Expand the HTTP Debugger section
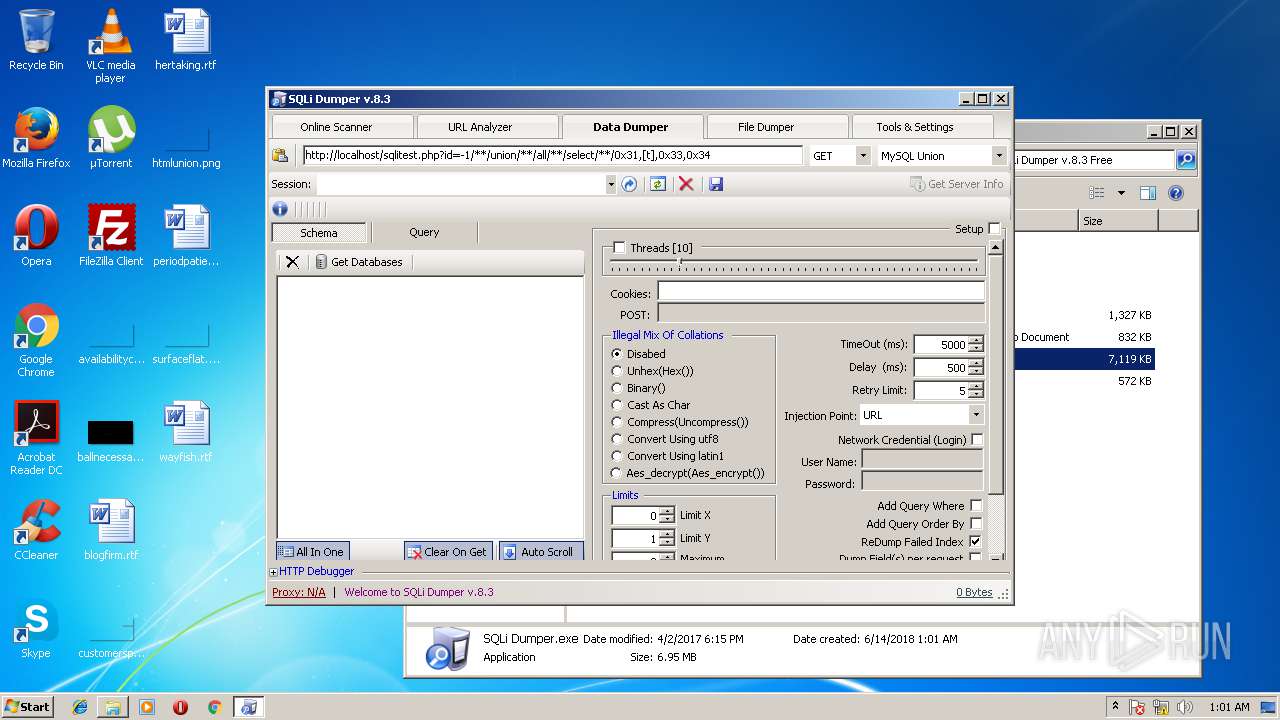Image resolution: width=1280 pixels, height=720 pixels. [x=274, y=572]
